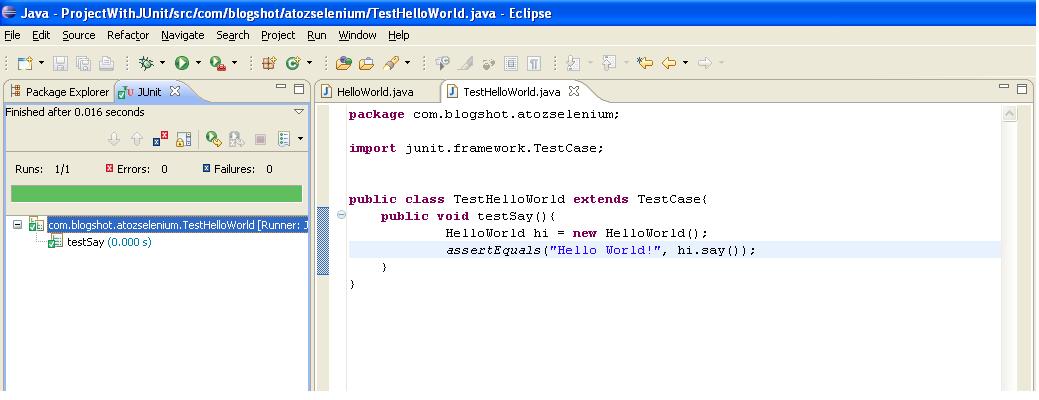This screenshot has height=400, width=1039.
Task: Click the Search flashlight toolbar icon
Action: [x=391, y=64]
